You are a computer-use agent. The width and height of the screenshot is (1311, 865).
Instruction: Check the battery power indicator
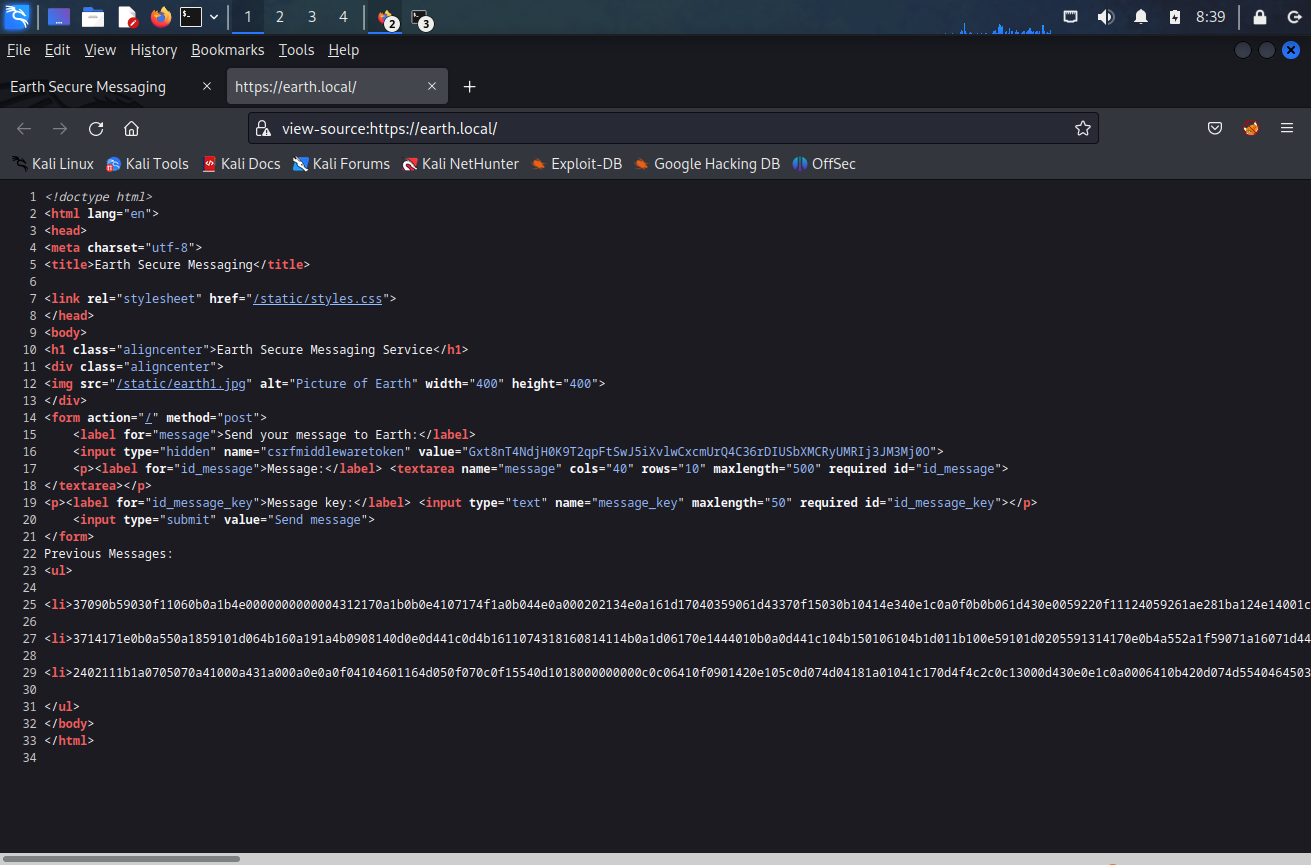[x=1175, y=17]
